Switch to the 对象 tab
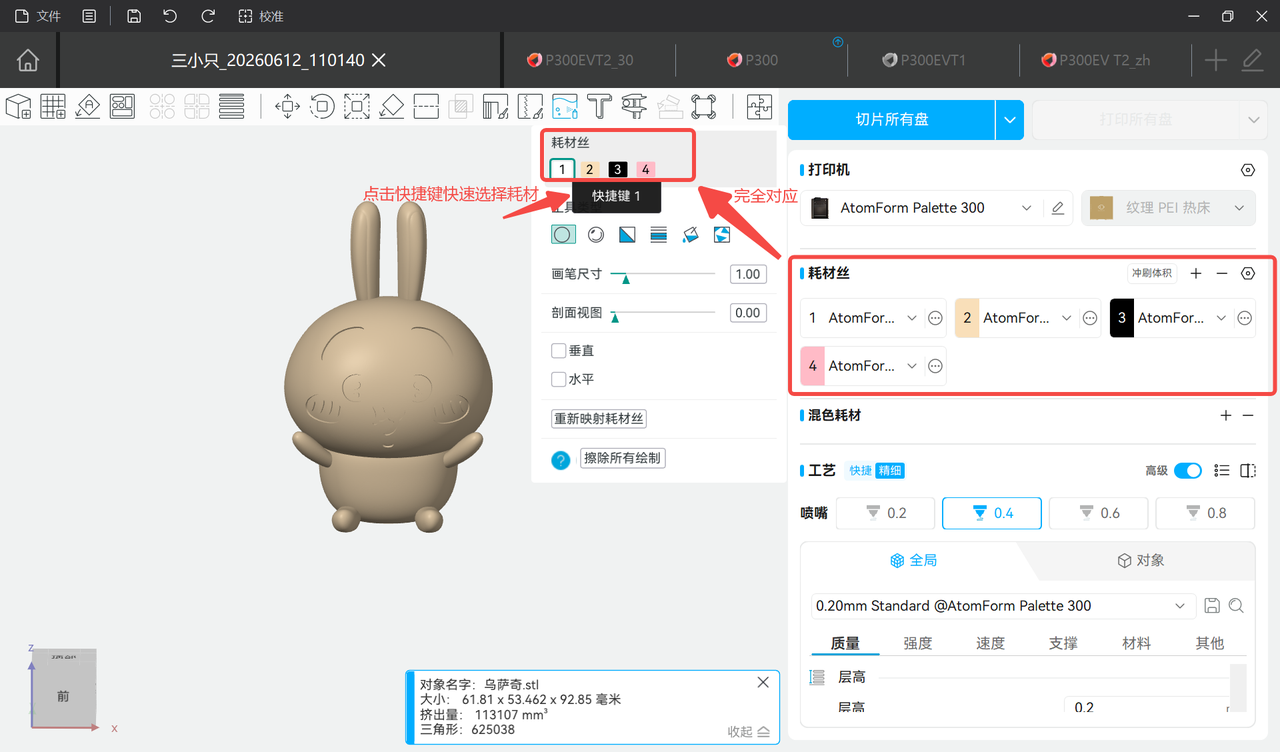 (1140, 560)
